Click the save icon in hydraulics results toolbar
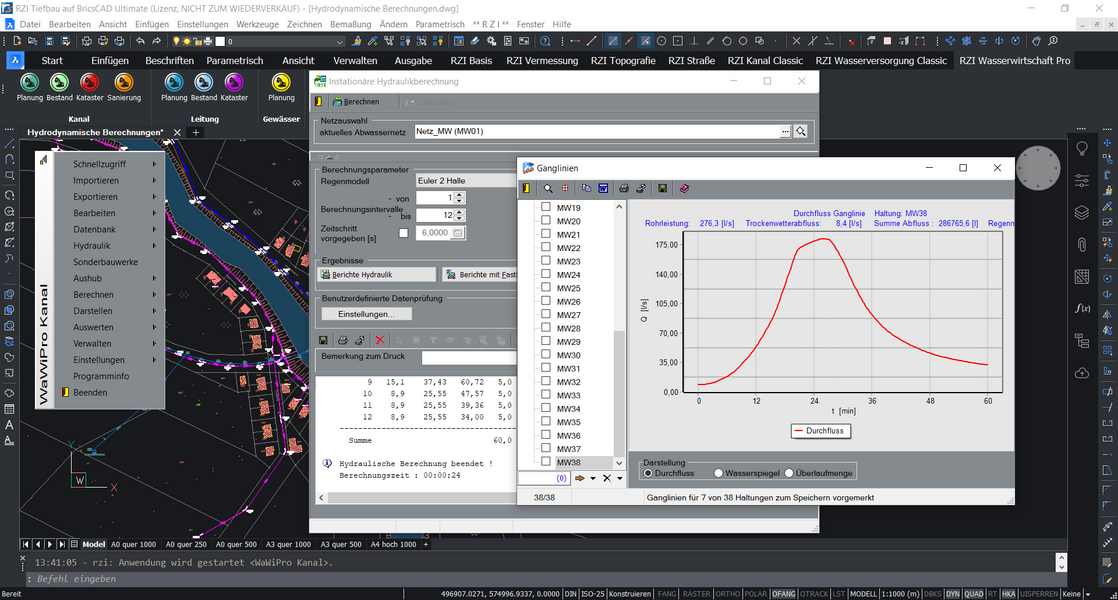1118x600 pixels. [323, 341]
